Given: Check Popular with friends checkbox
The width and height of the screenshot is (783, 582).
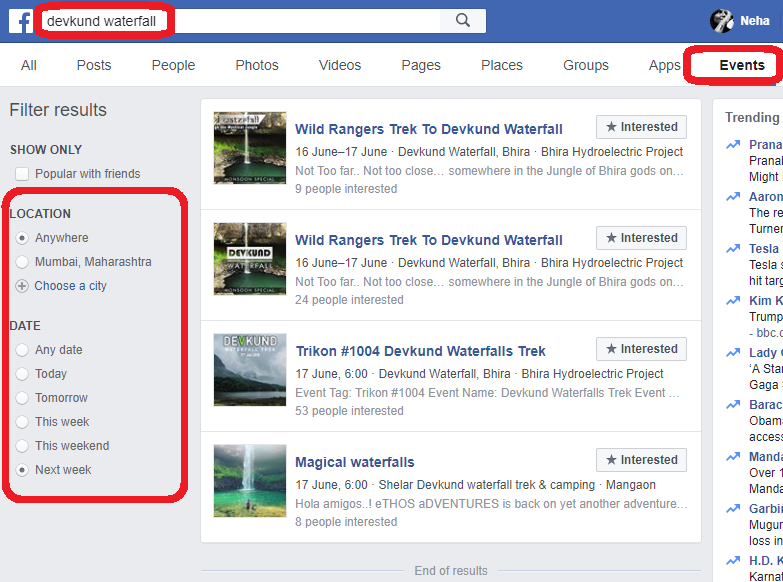Looking at the screenshot, I should point(22,174).
